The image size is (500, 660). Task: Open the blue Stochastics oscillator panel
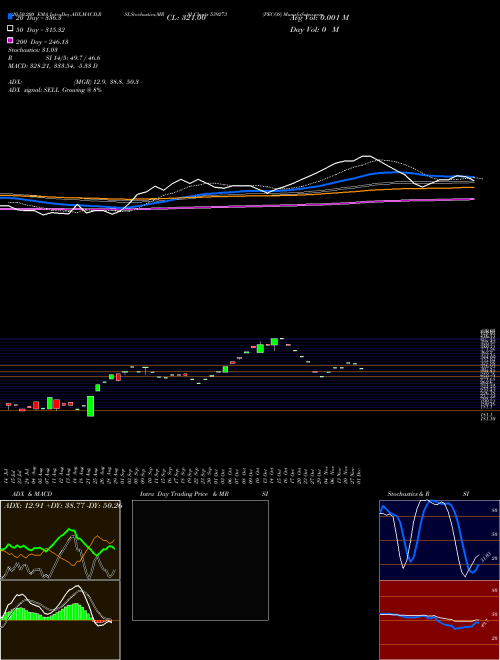tap(439, 540)
